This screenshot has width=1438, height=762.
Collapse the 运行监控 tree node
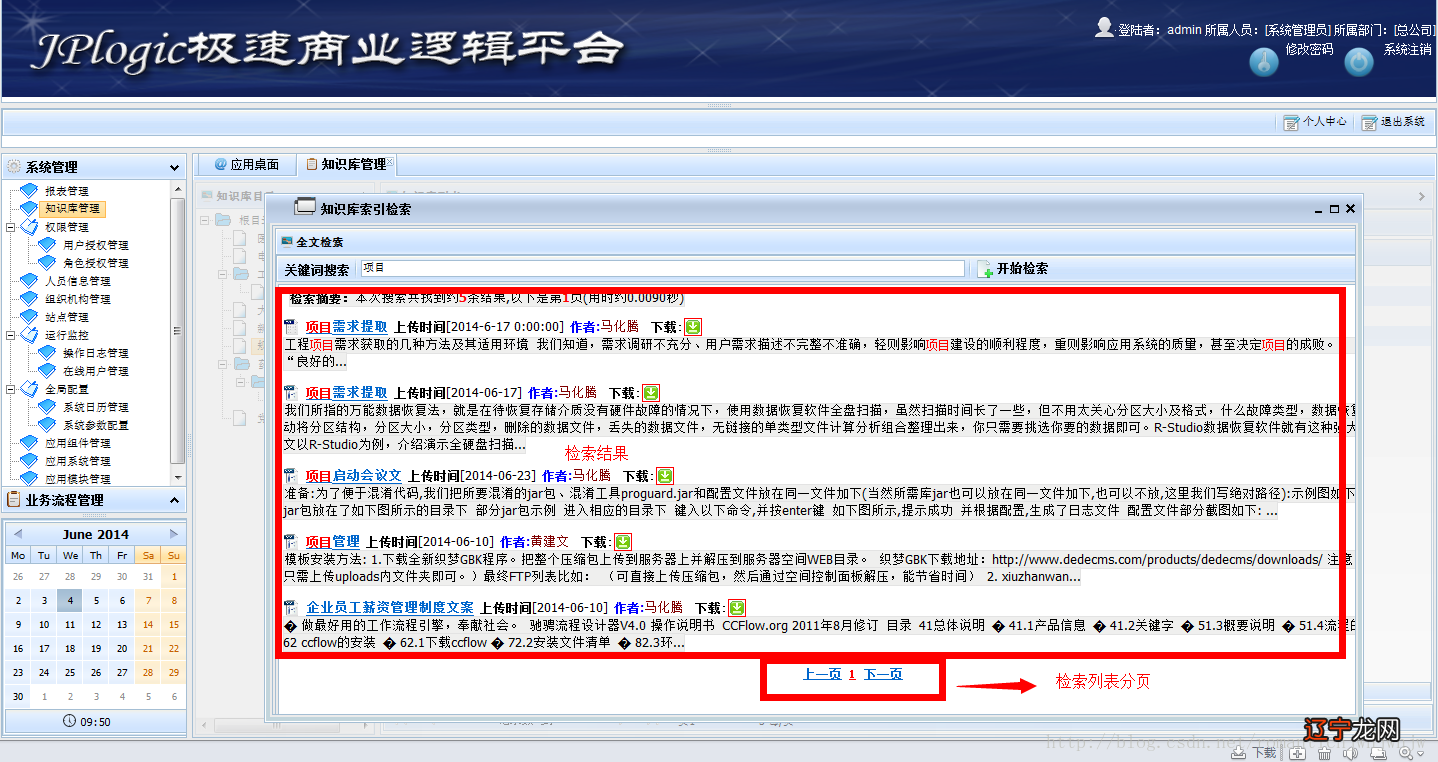(10, 335)
